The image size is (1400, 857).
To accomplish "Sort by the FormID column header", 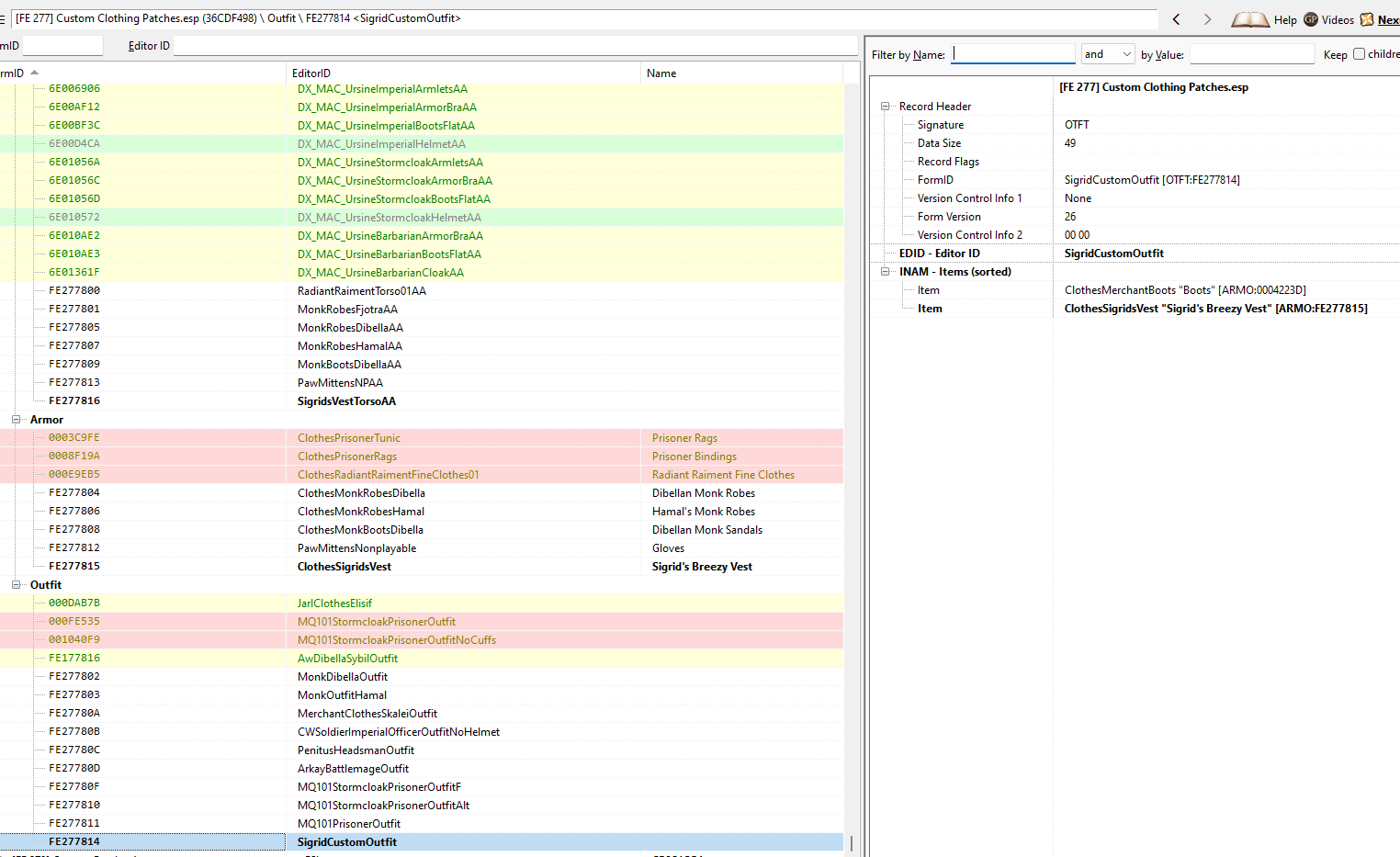I will [142, 73].
